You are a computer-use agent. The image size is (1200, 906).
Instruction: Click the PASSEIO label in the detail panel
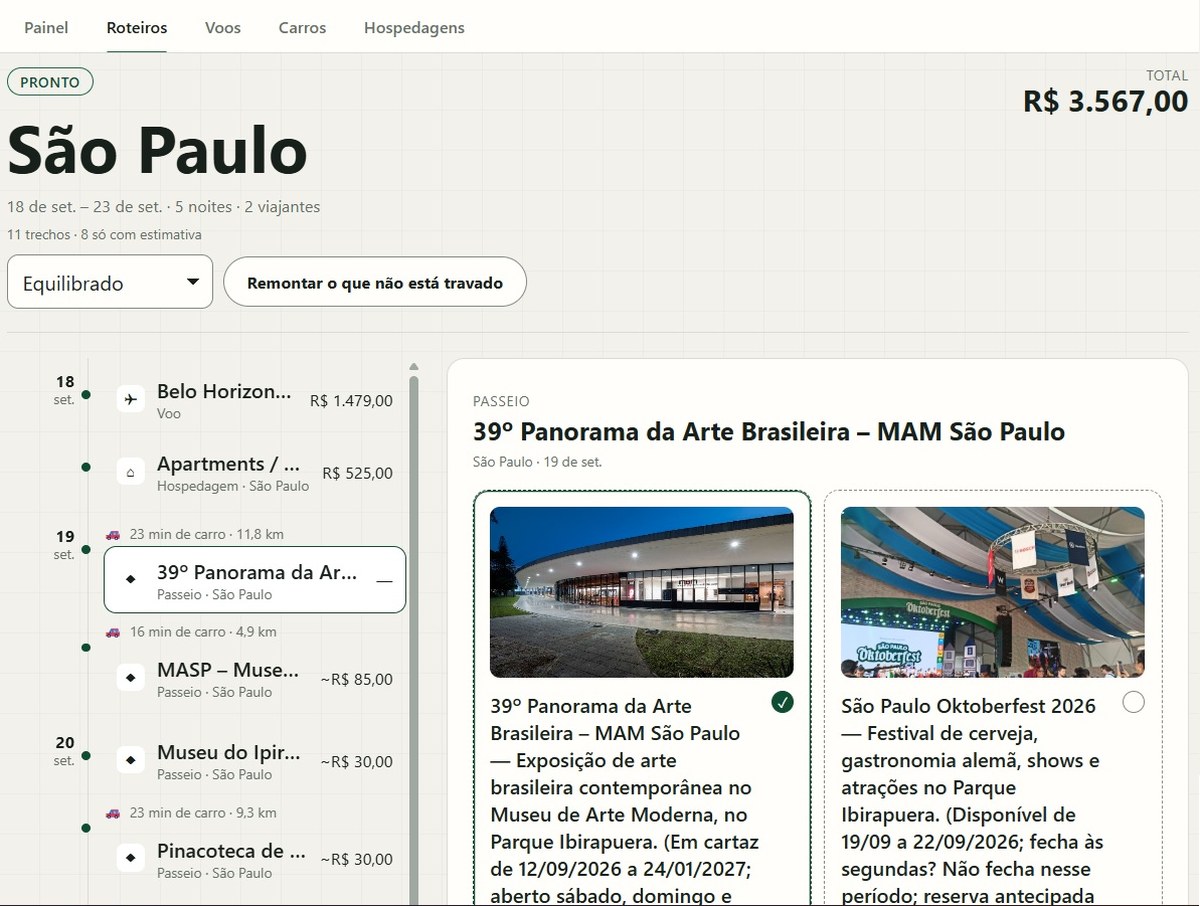click(501, 401)
